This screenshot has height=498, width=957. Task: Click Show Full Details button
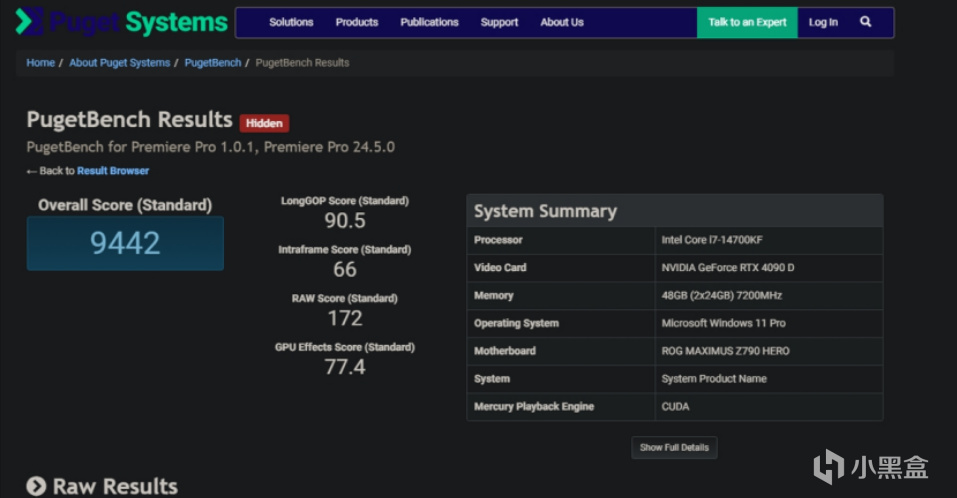[674, 447]
